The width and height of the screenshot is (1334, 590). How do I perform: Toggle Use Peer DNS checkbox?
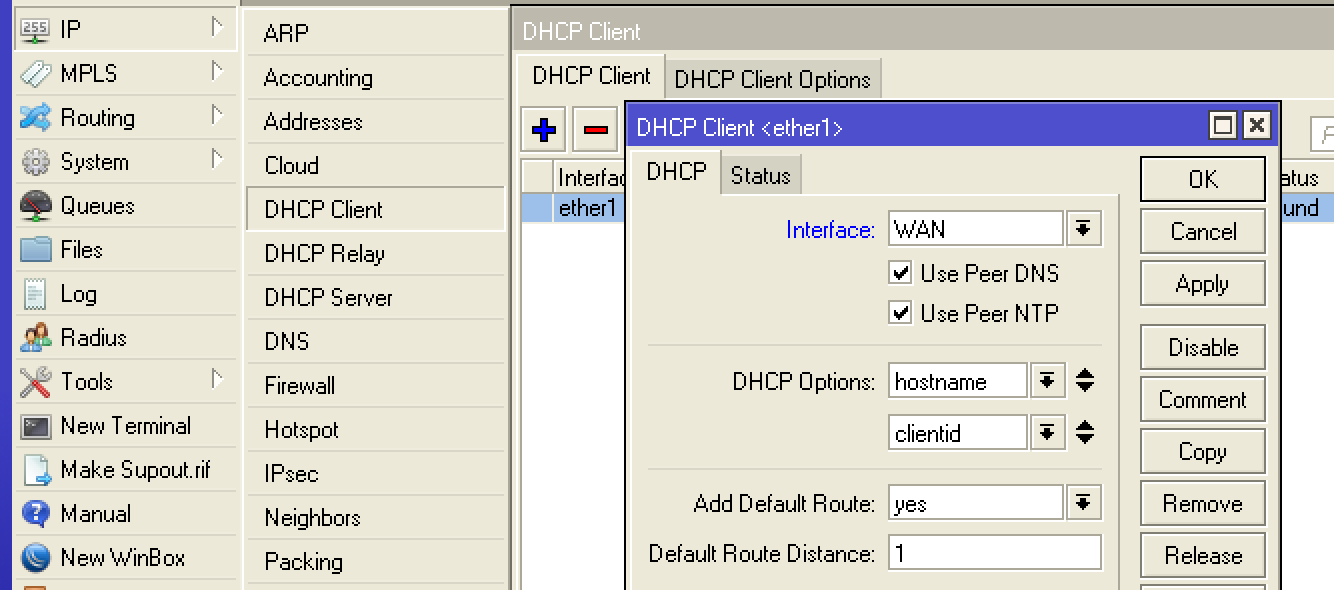pyautogui.click(x=901, y=273)
